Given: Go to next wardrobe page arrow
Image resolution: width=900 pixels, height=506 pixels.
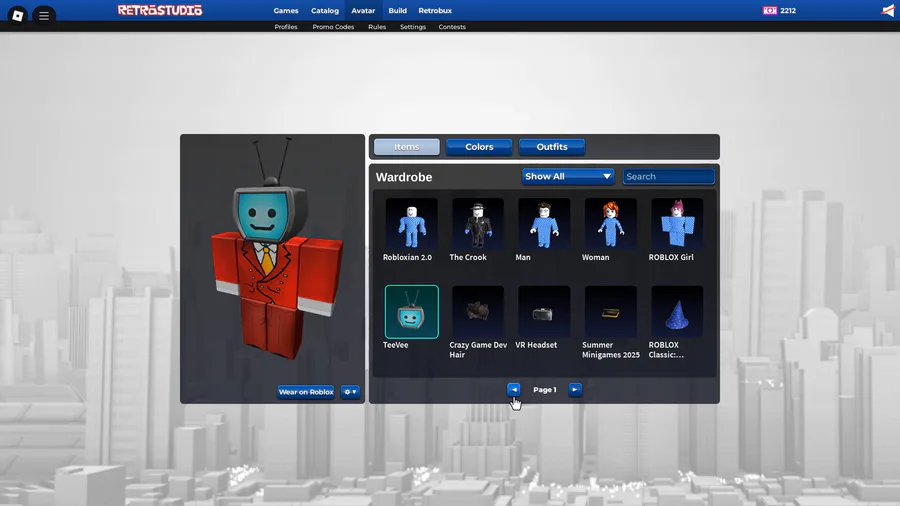Looking at the screenshot, I should click(575, 390).
